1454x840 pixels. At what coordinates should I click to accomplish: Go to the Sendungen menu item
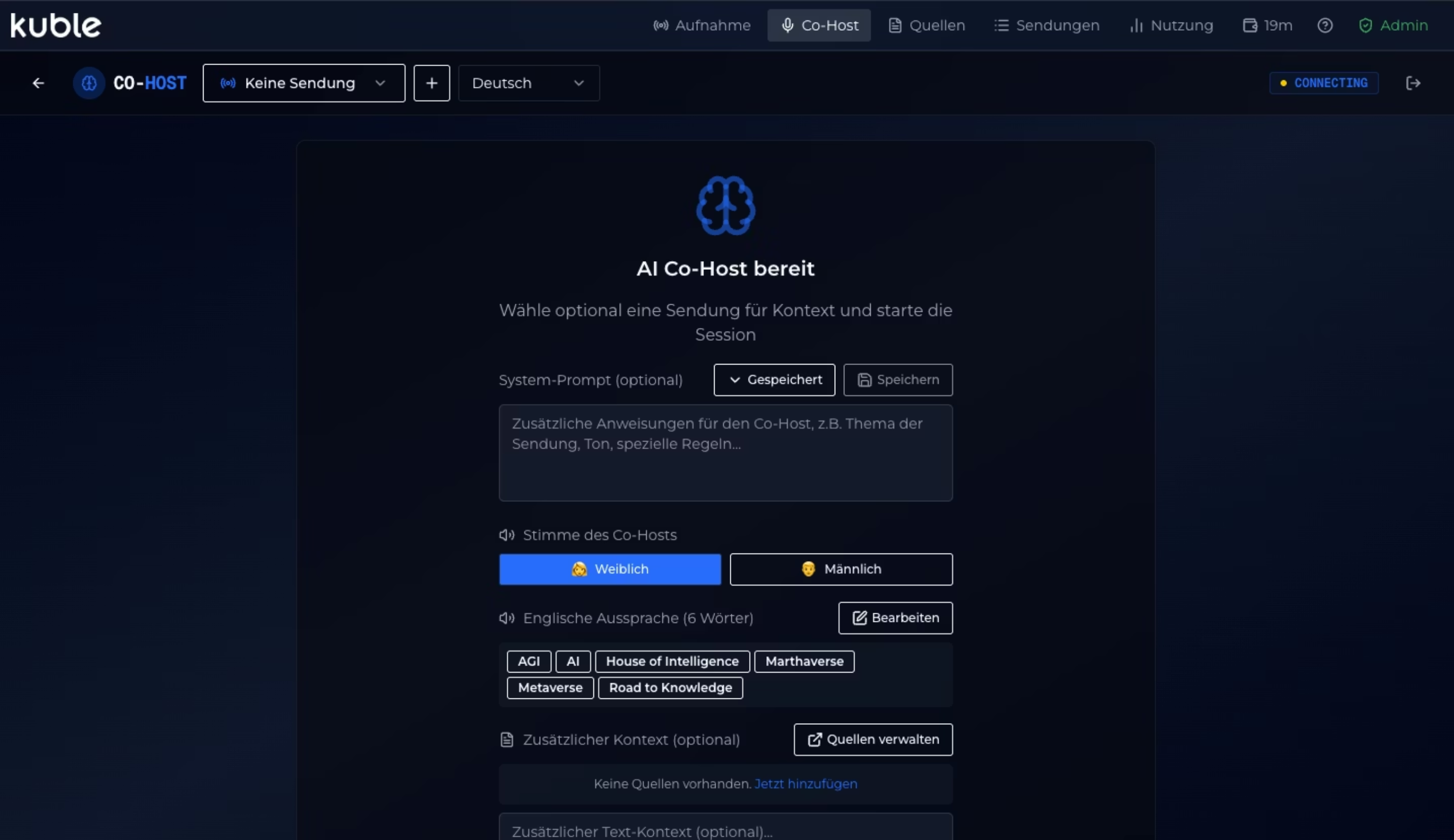(x=1047, y=25)
